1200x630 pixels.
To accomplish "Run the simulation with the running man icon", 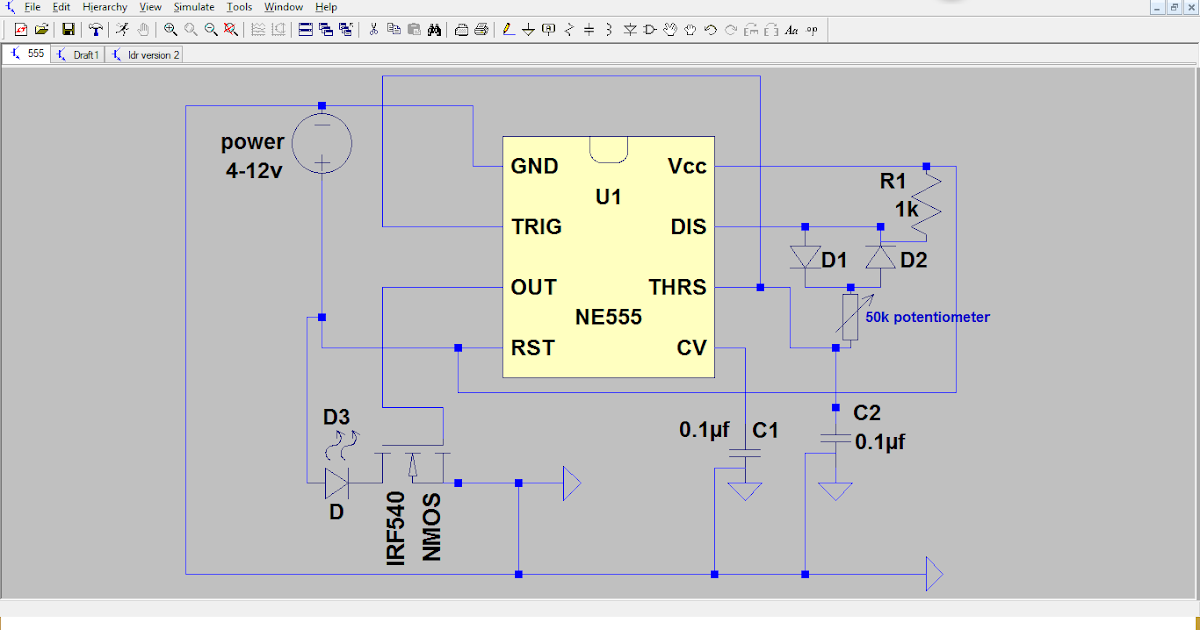I will pos(121,30).
